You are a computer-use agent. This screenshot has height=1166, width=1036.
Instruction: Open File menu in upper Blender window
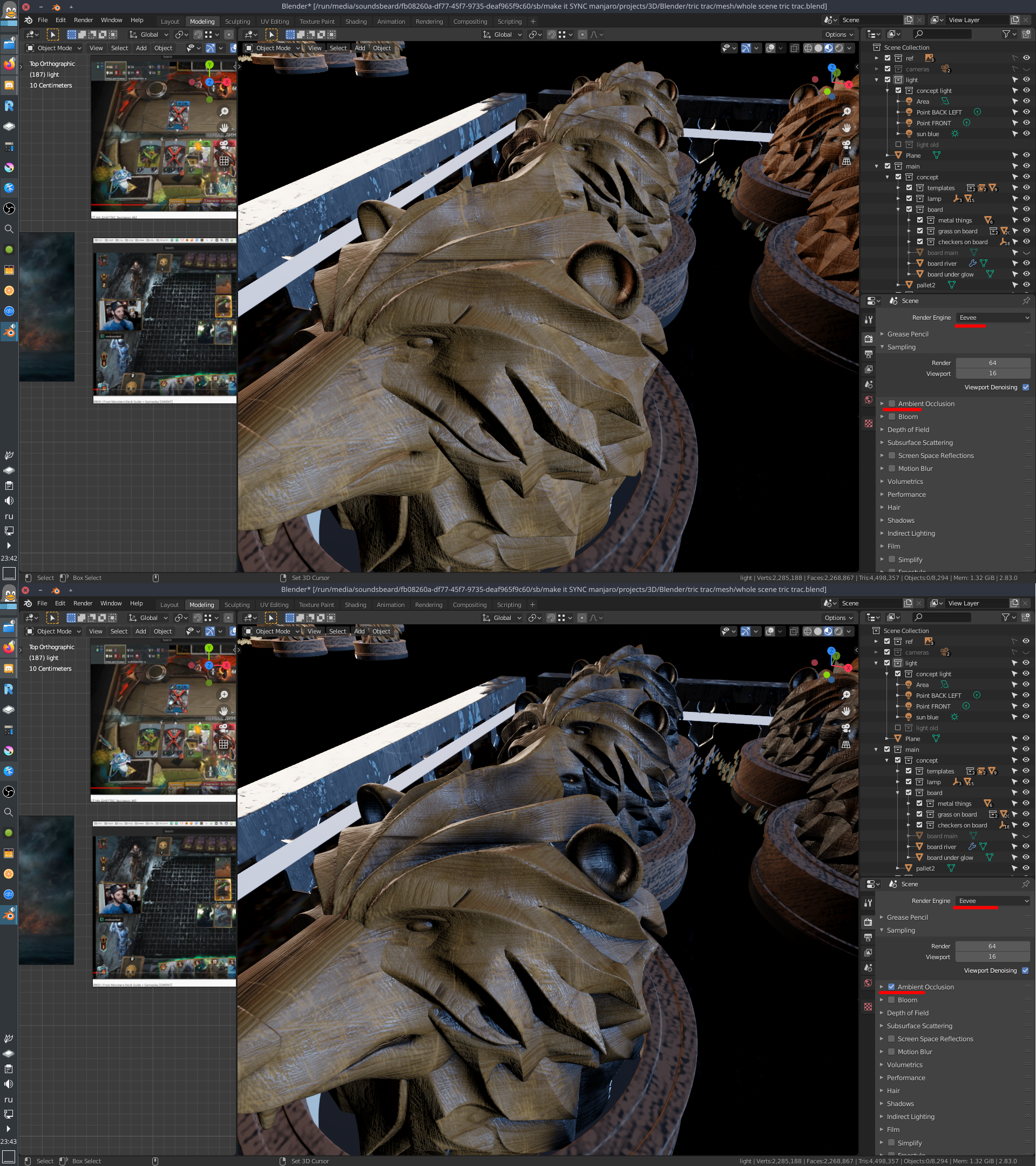tap(43, 20)
